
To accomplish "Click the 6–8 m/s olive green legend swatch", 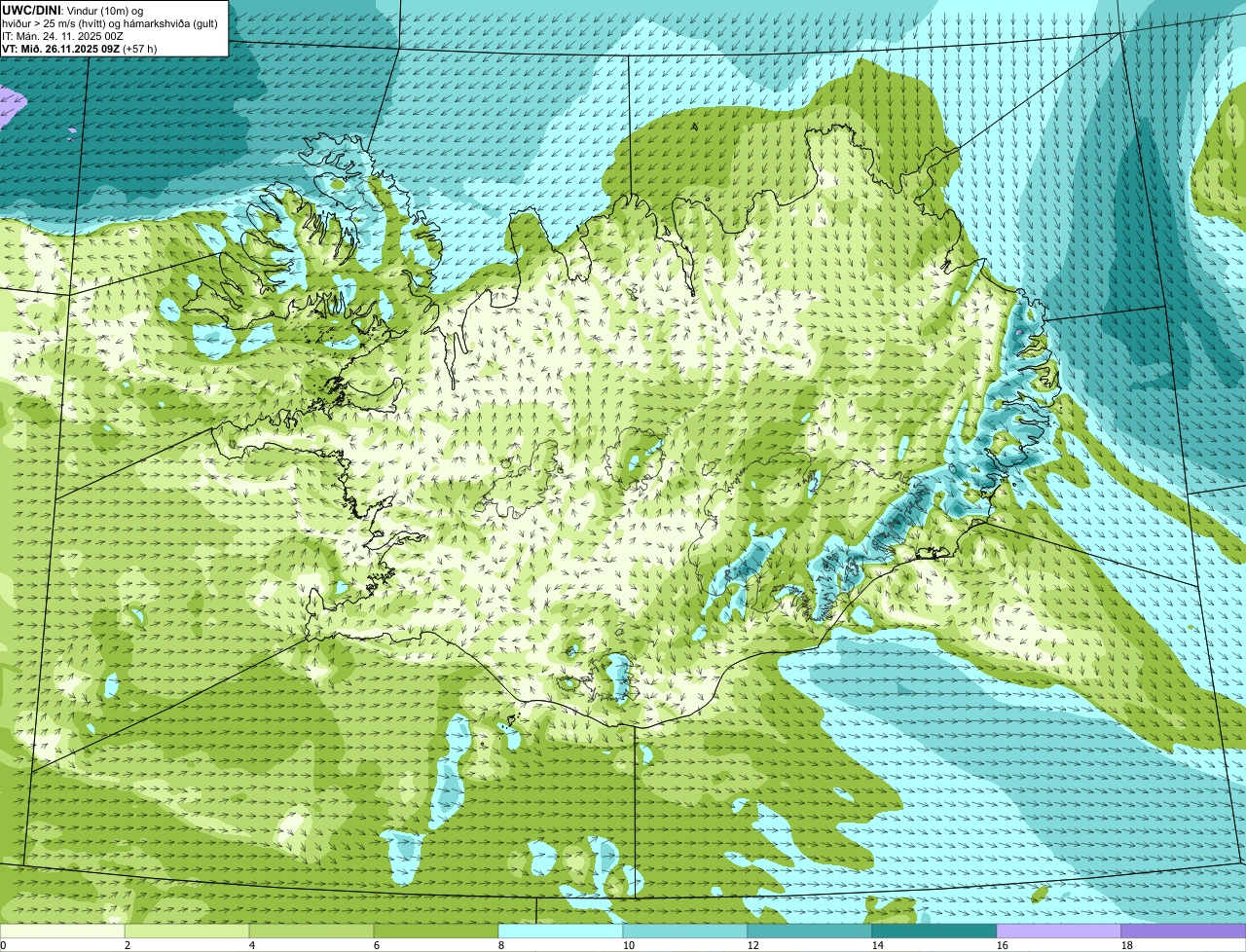I will click(x=436, y=931).
